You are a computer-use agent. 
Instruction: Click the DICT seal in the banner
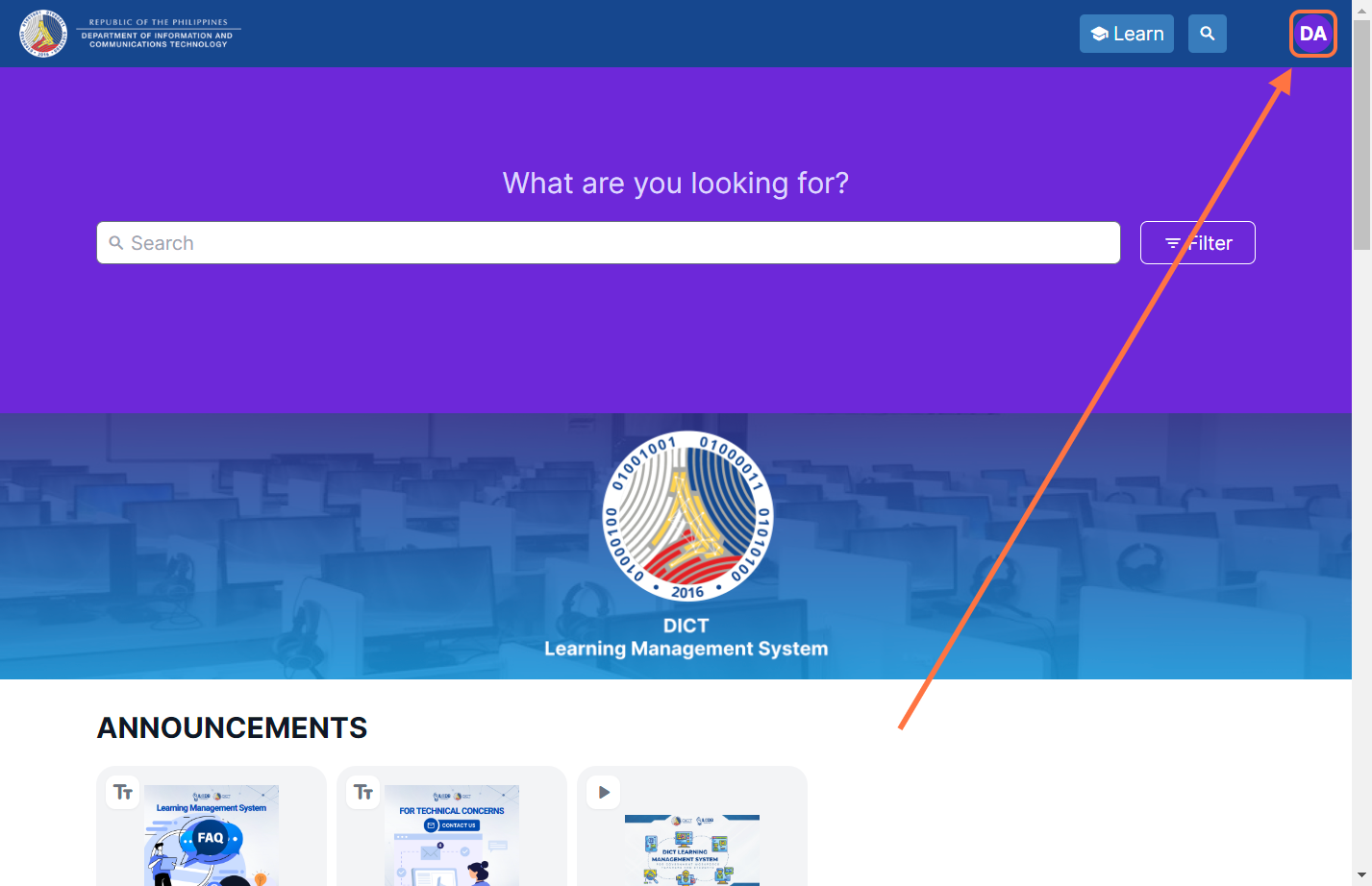click(687, 516)
